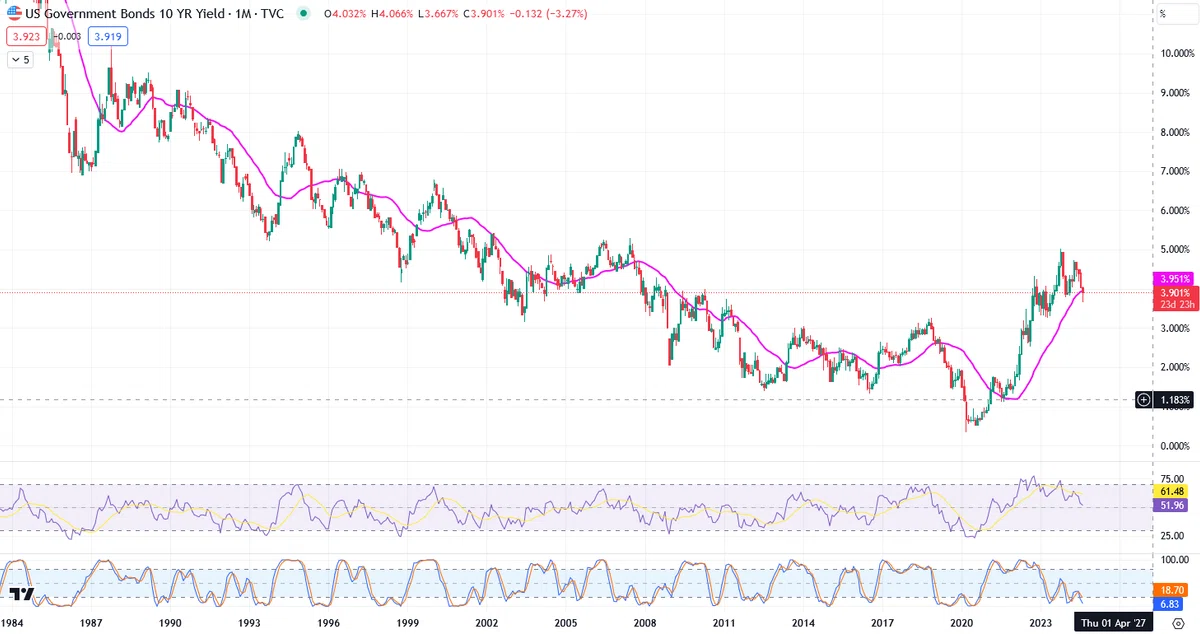Click the 75.00 RSI axis label

pos(1171,479)
